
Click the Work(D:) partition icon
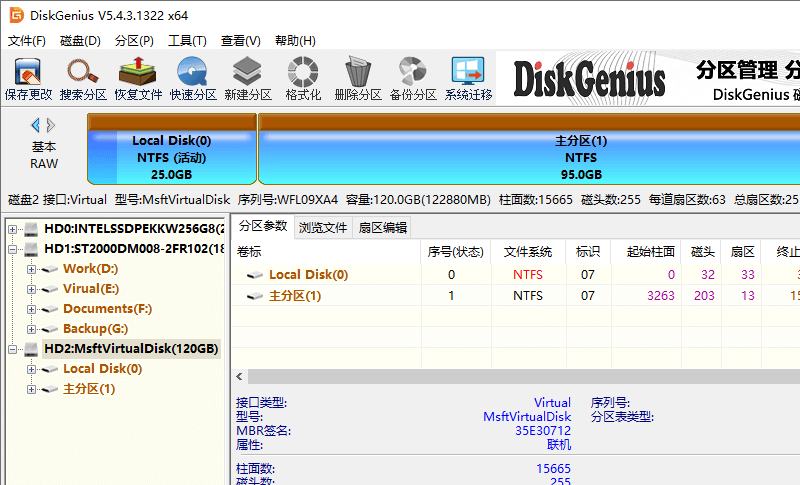(x=49, y=269)
